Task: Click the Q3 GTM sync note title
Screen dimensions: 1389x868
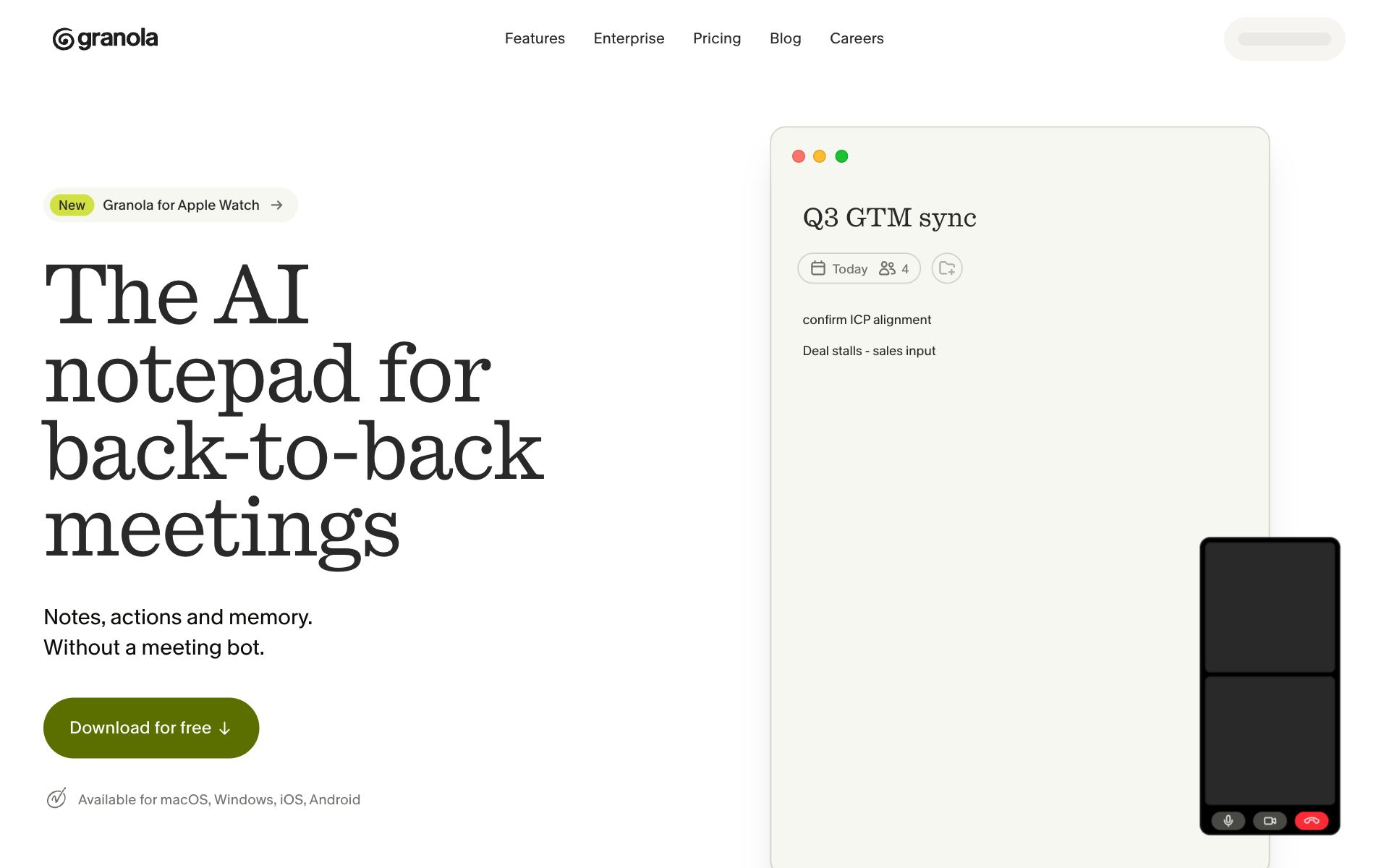Action: tap(889, 218)
